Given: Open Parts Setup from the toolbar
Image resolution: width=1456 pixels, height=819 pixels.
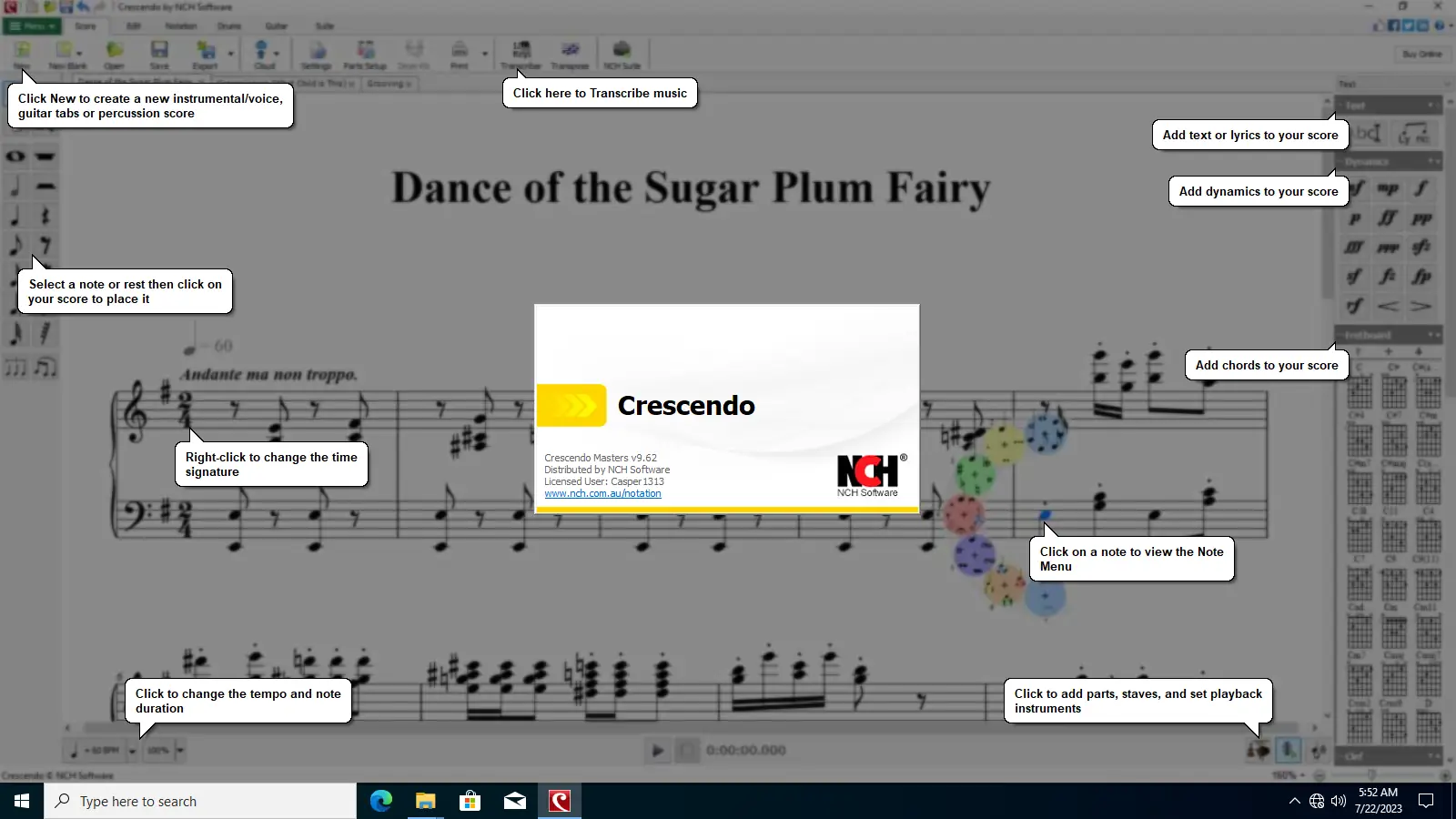Looking at the screenshot, I should point(365,53).
